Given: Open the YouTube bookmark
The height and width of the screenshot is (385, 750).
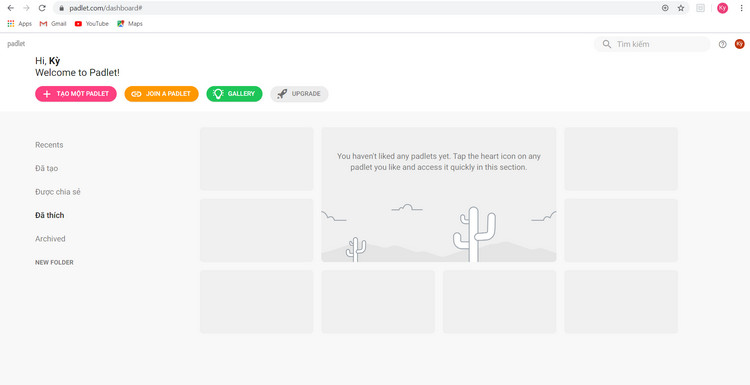Looking at the screenshot, I should pos(92,23).
